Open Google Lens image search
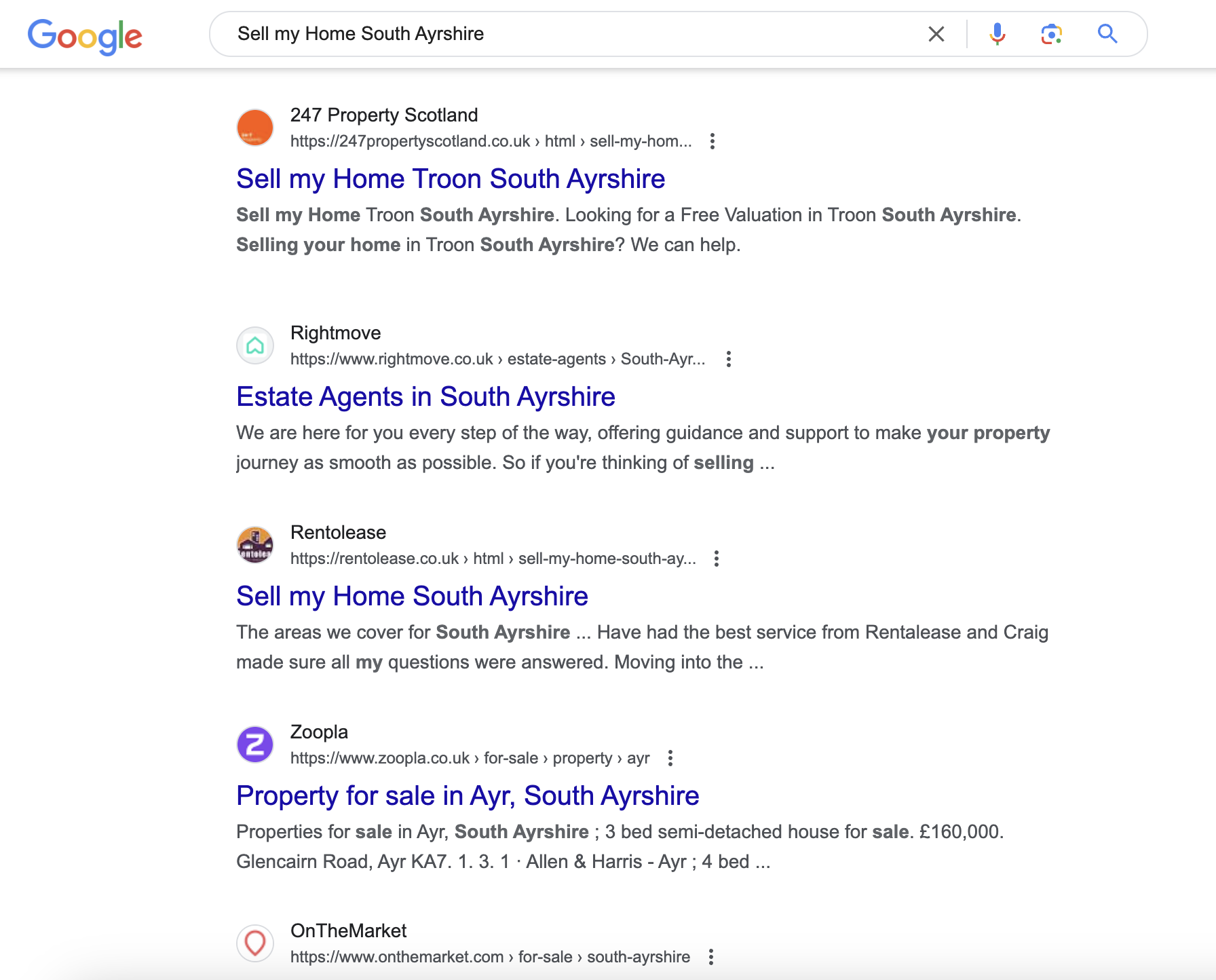1216x980 pixels. [1051, 34]
